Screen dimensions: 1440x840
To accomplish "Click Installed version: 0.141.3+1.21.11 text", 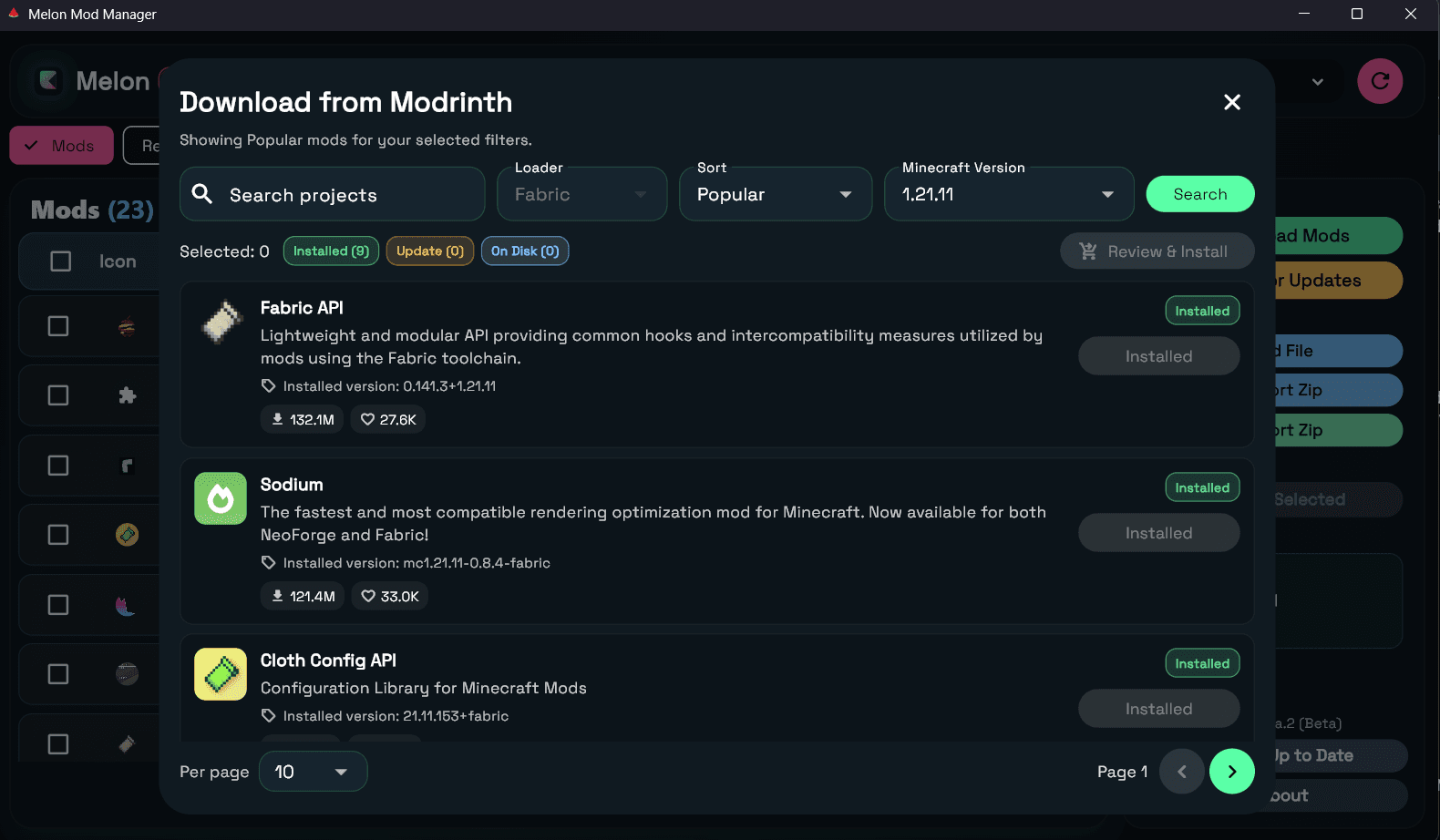I will tap(389, 386).
